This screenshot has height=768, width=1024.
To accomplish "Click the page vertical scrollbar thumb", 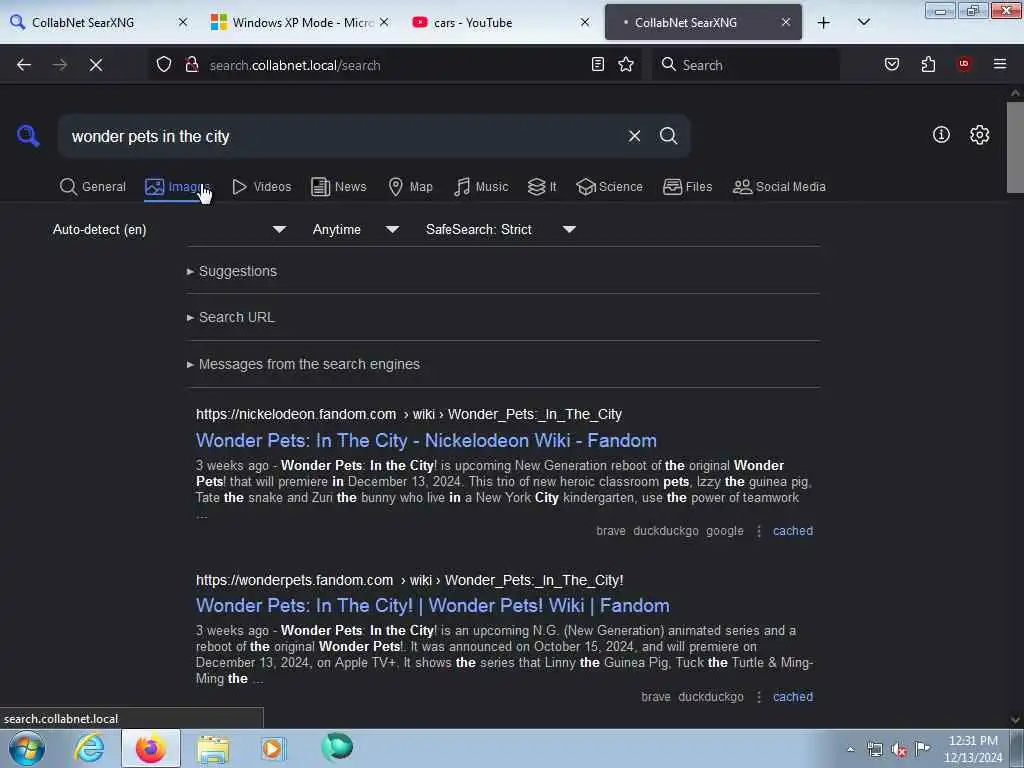I will [x=1015, y=147].
